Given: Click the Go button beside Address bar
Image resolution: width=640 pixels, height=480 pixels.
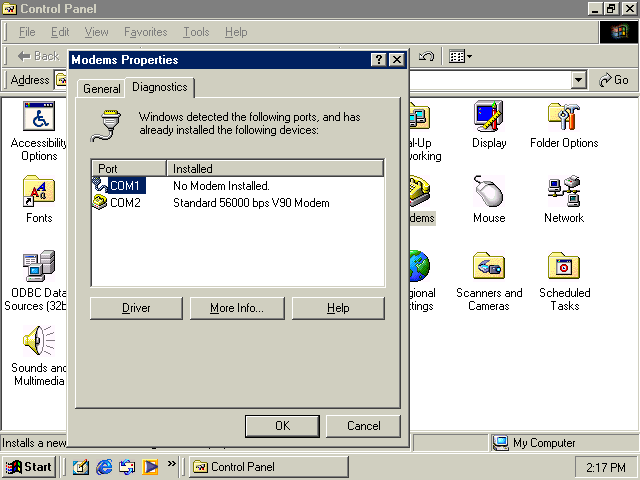Looking at the screenshot, I should 613,80.
